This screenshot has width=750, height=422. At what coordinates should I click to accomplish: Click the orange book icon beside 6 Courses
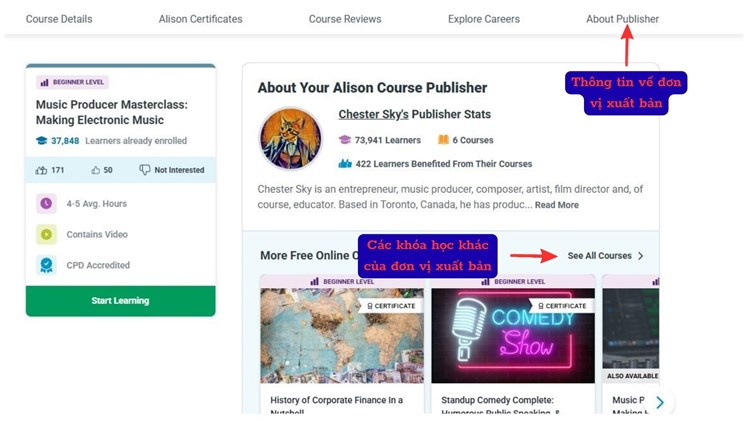click(443, 140)
